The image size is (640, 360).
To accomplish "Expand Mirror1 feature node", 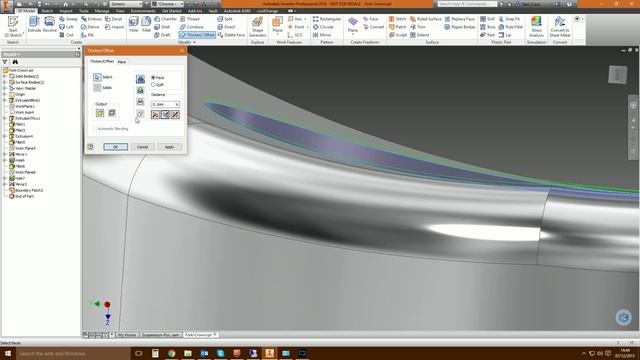I will 5,154.
